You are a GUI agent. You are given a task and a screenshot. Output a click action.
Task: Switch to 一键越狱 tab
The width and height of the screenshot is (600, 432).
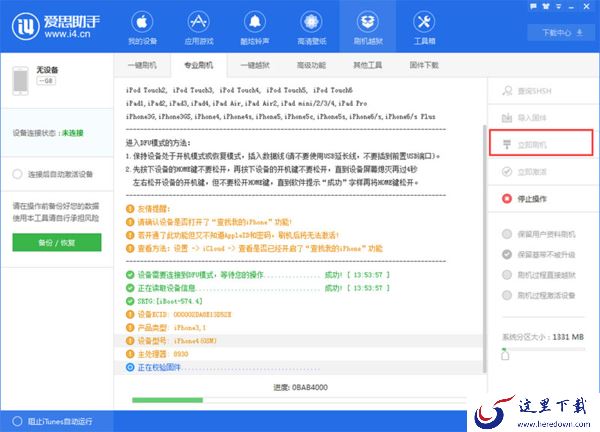[x=255, y=65]
